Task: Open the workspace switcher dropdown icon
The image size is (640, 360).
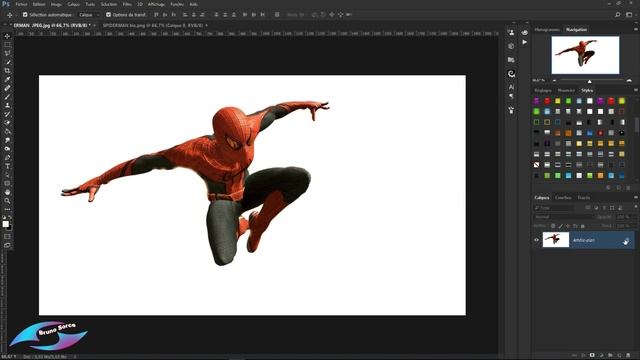Action: 629,15
